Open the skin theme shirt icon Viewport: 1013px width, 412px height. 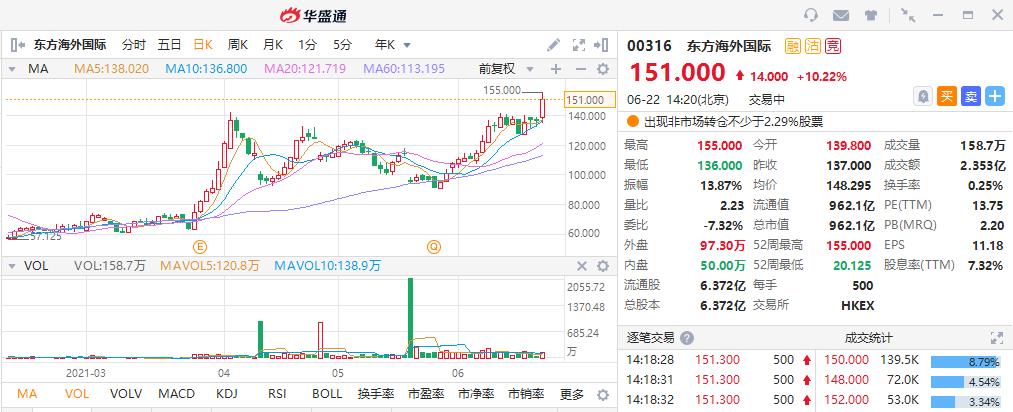tap(871, 15)
